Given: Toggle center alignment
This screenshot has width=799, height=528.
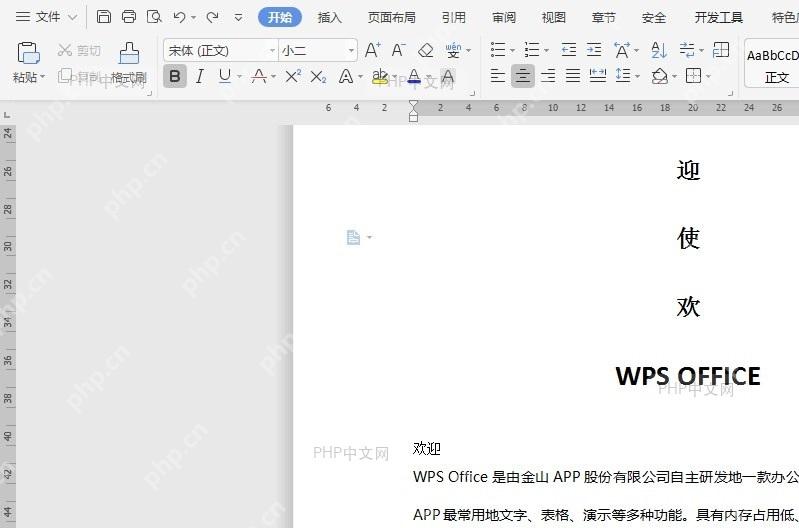Looking at the screenshot, I should 523,76.
